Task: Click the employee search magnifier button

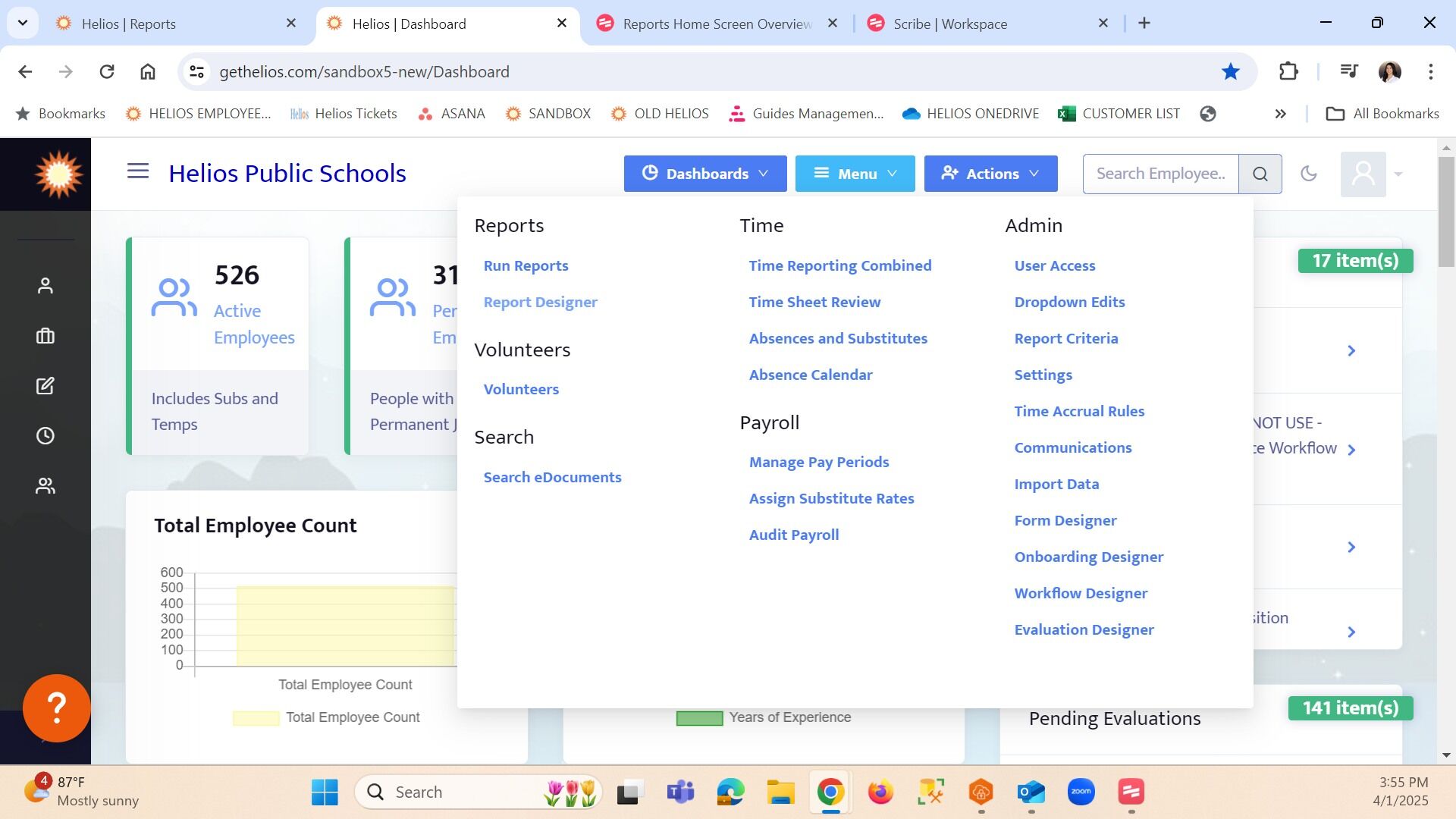Action: click(1260, 174)
